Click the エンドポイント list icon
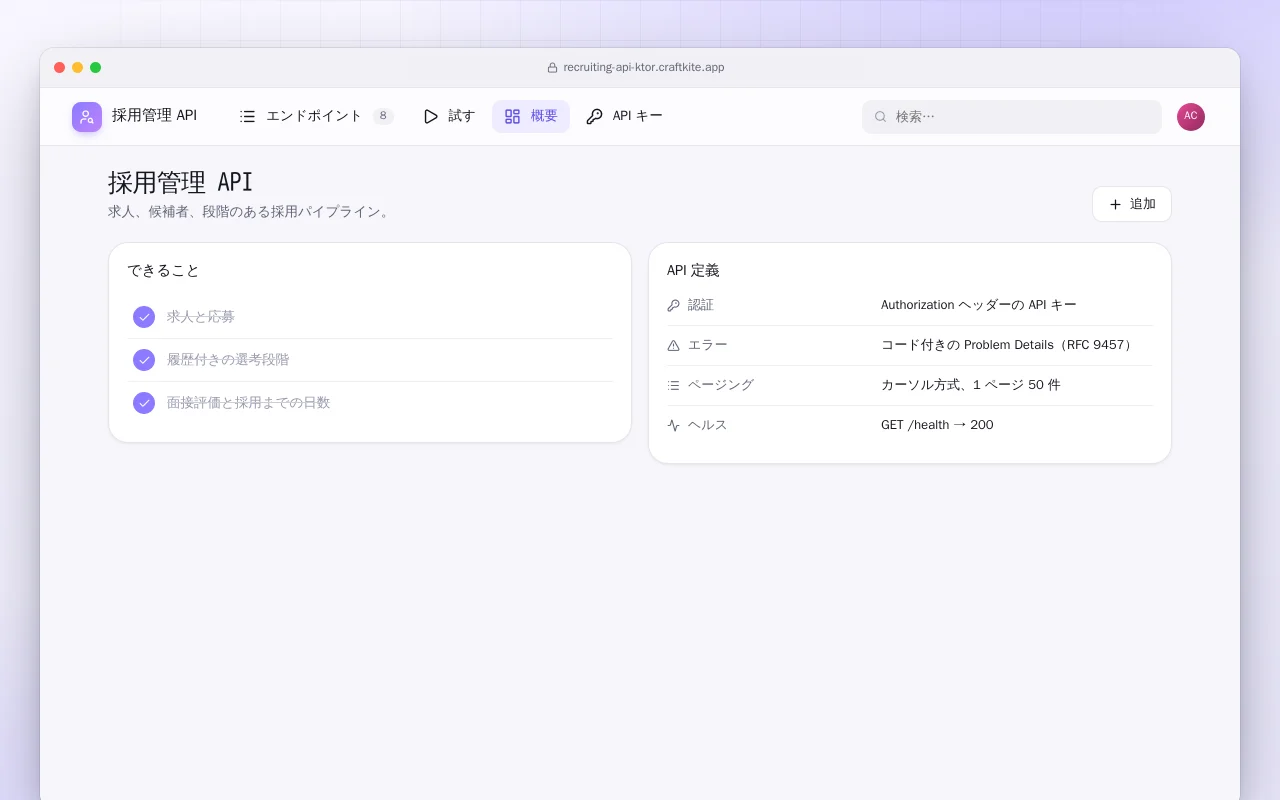Viewport: 1280px width, 800px height. [248, 116]
